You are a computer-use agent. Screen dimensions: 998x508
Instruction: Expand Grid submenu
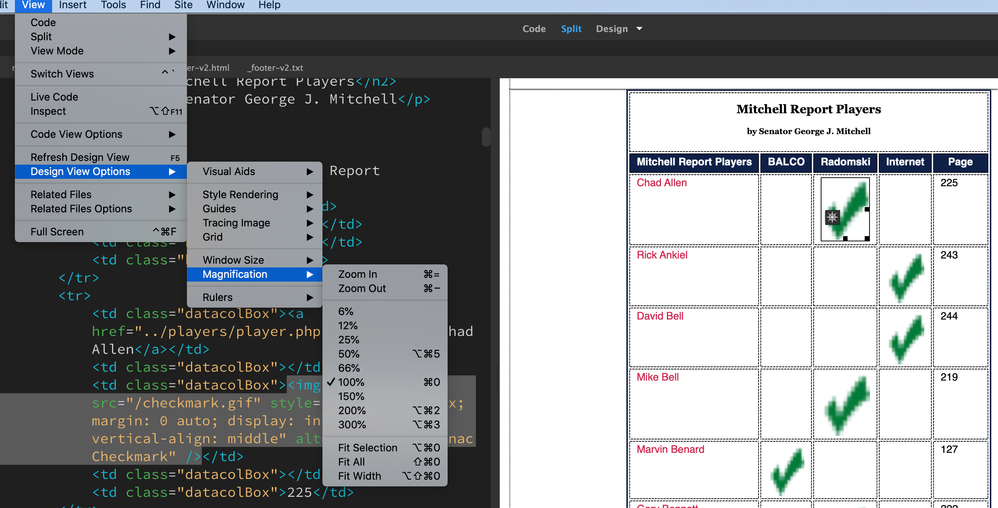tap(255, 237)
